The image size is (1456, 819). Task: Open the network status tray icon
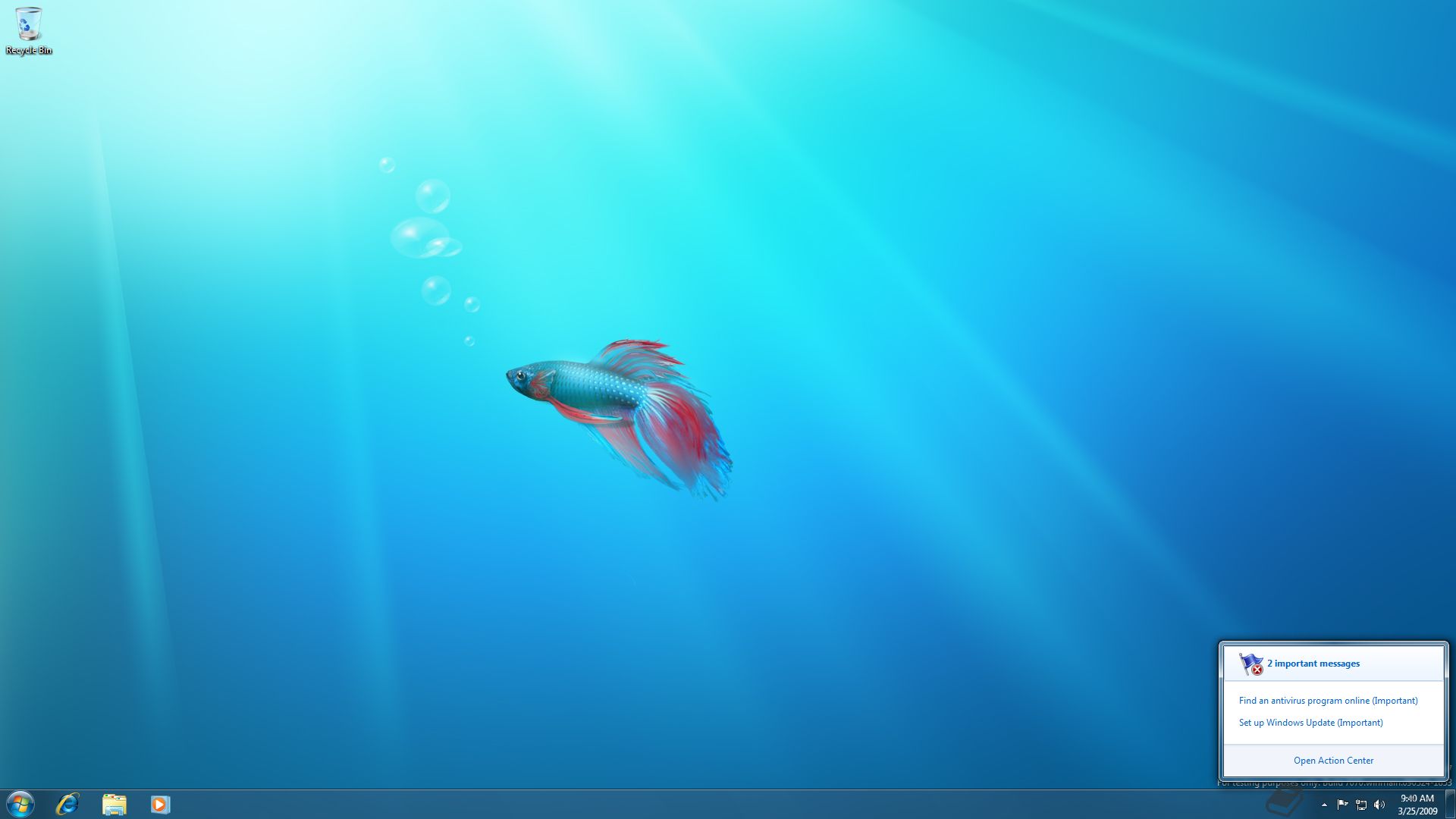click(1361, 805)
